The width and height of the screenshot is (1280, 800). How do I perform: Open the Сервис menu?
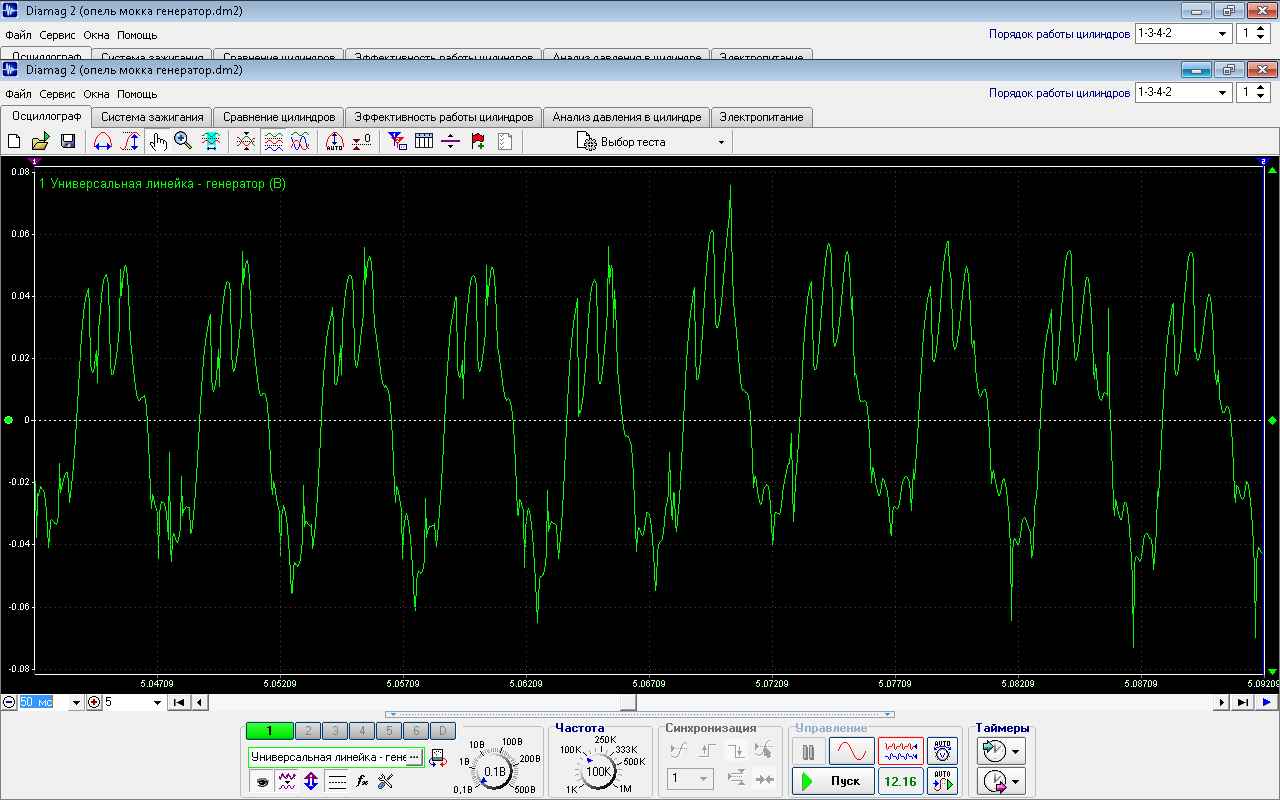58,94
